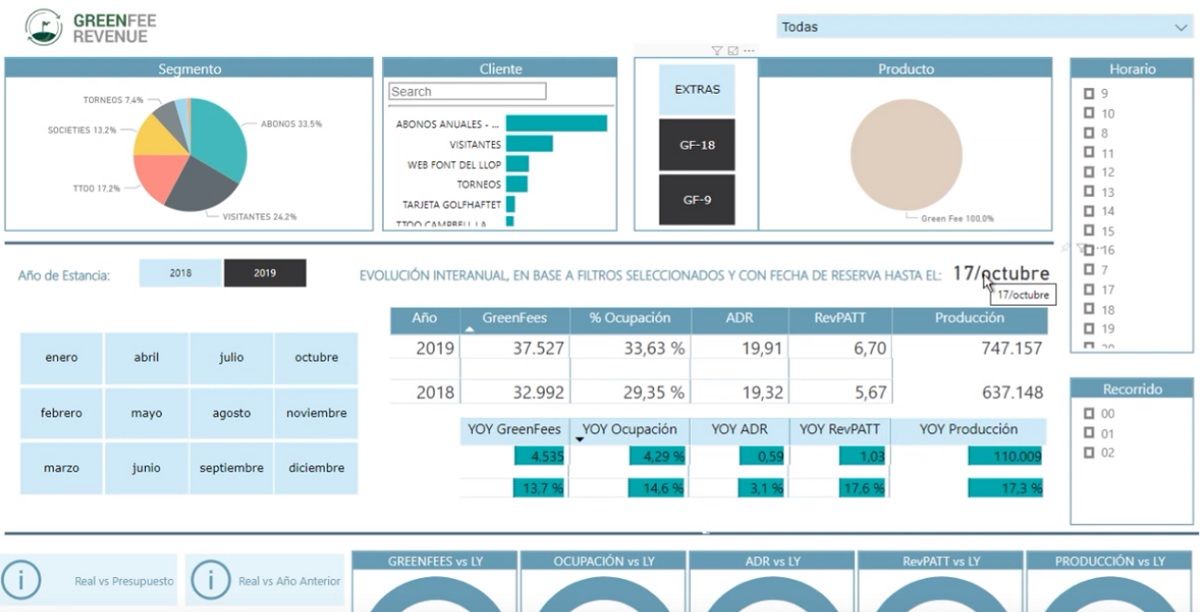Select the GF-18 product button
Image resolution: width=1200 pixels, height=612 pixels.
(x=697, y=145)
